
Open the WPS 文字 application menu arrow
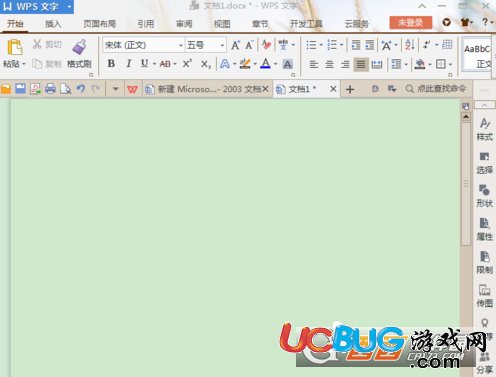pos(69,6)
